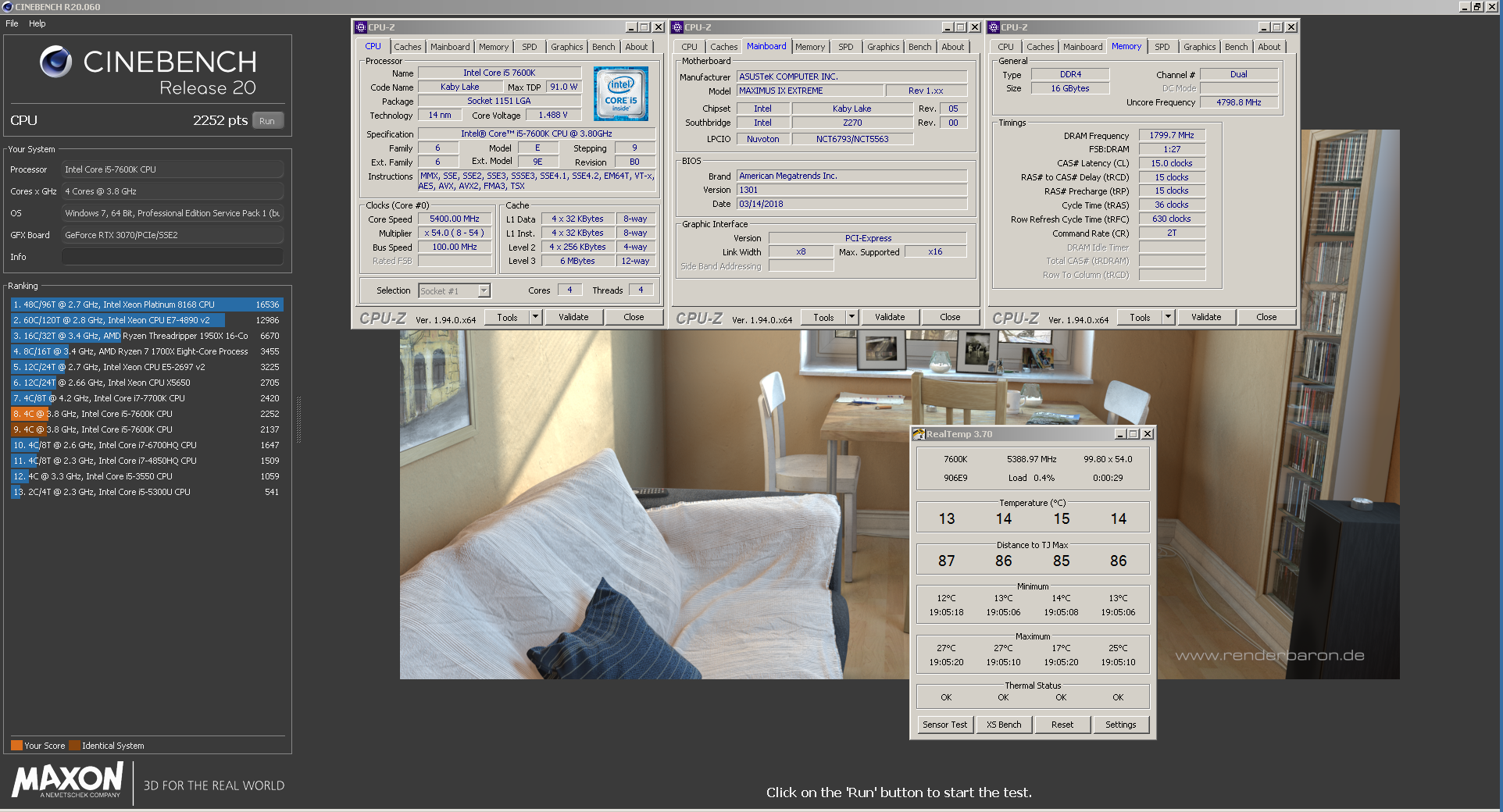The height and width of the screenshot is (812, 1503).
Task: Click the CPU-Z icon in first window title bar
Action: coord(361,27)
